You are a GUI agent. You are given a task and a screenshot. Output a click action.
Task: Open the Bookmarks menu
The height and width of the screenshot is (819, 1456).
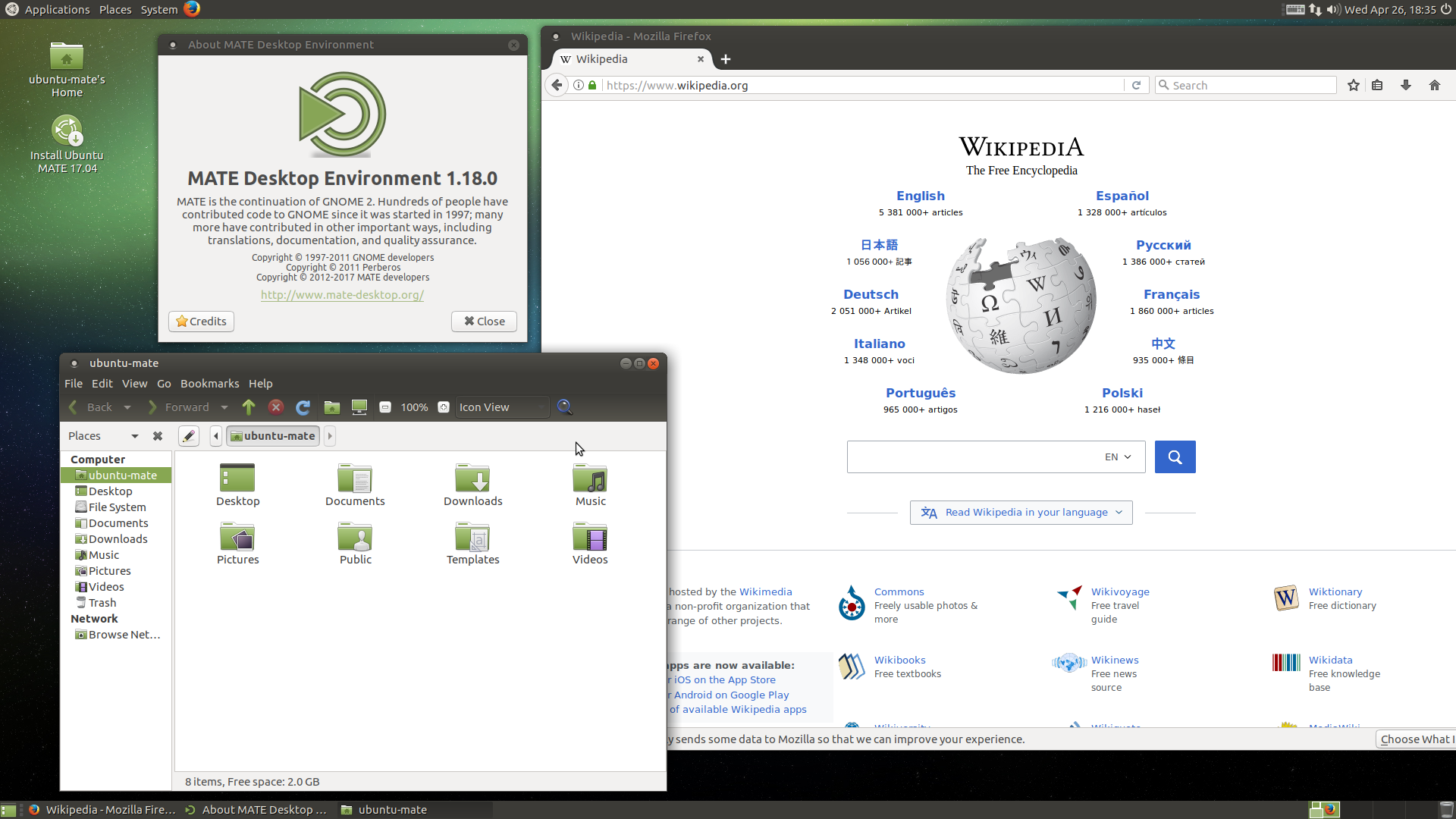[x=209, y=384]
